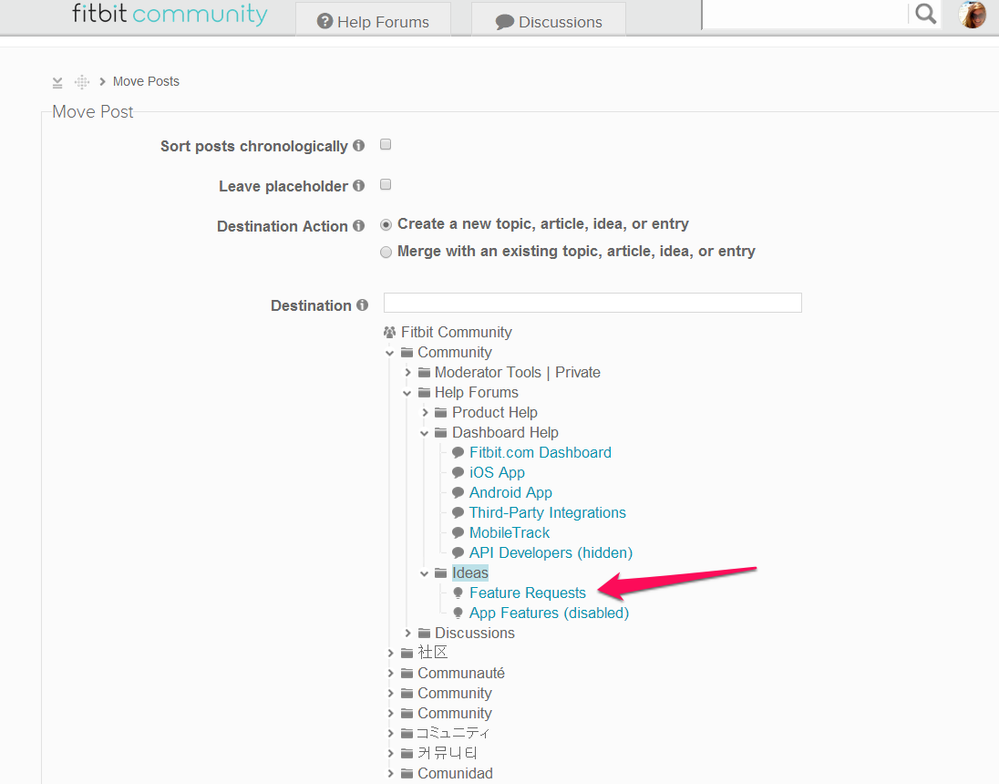Click the collapse breadcrumb arrow icon
The image size is (999, 784).
[57, 82]
